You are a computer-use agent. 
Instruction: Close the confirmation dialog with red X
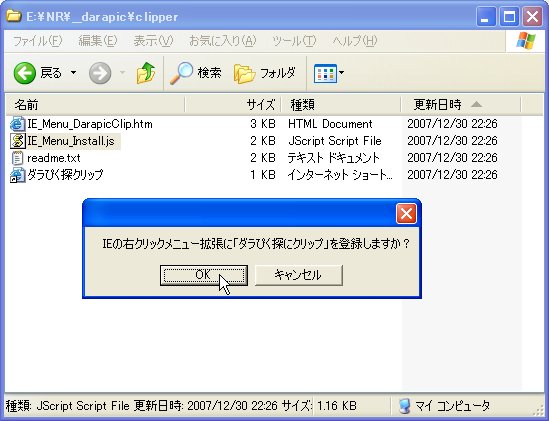[406, 213]
